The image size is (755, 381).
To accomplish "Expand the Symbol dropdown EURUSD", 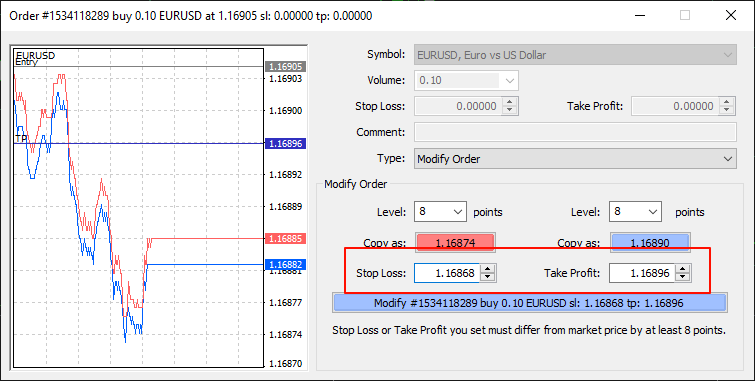I will [575, 55].
